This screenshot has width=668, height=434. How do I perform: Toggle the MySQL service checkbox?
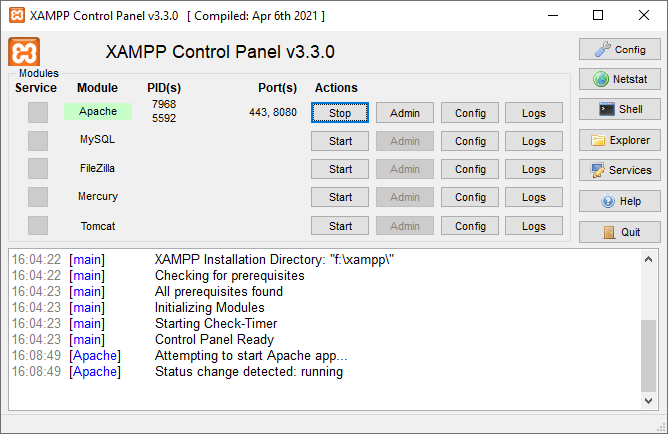(x=38, y=141)
